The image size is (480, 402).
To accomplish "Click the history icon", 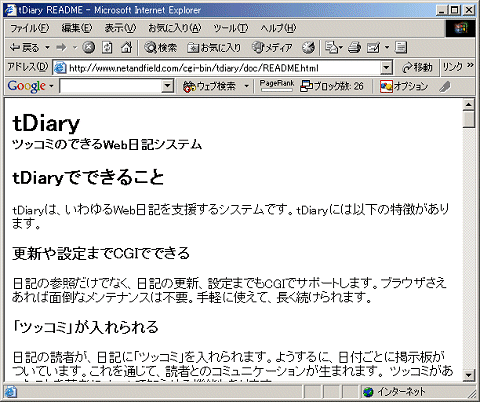I will [308, 48].
